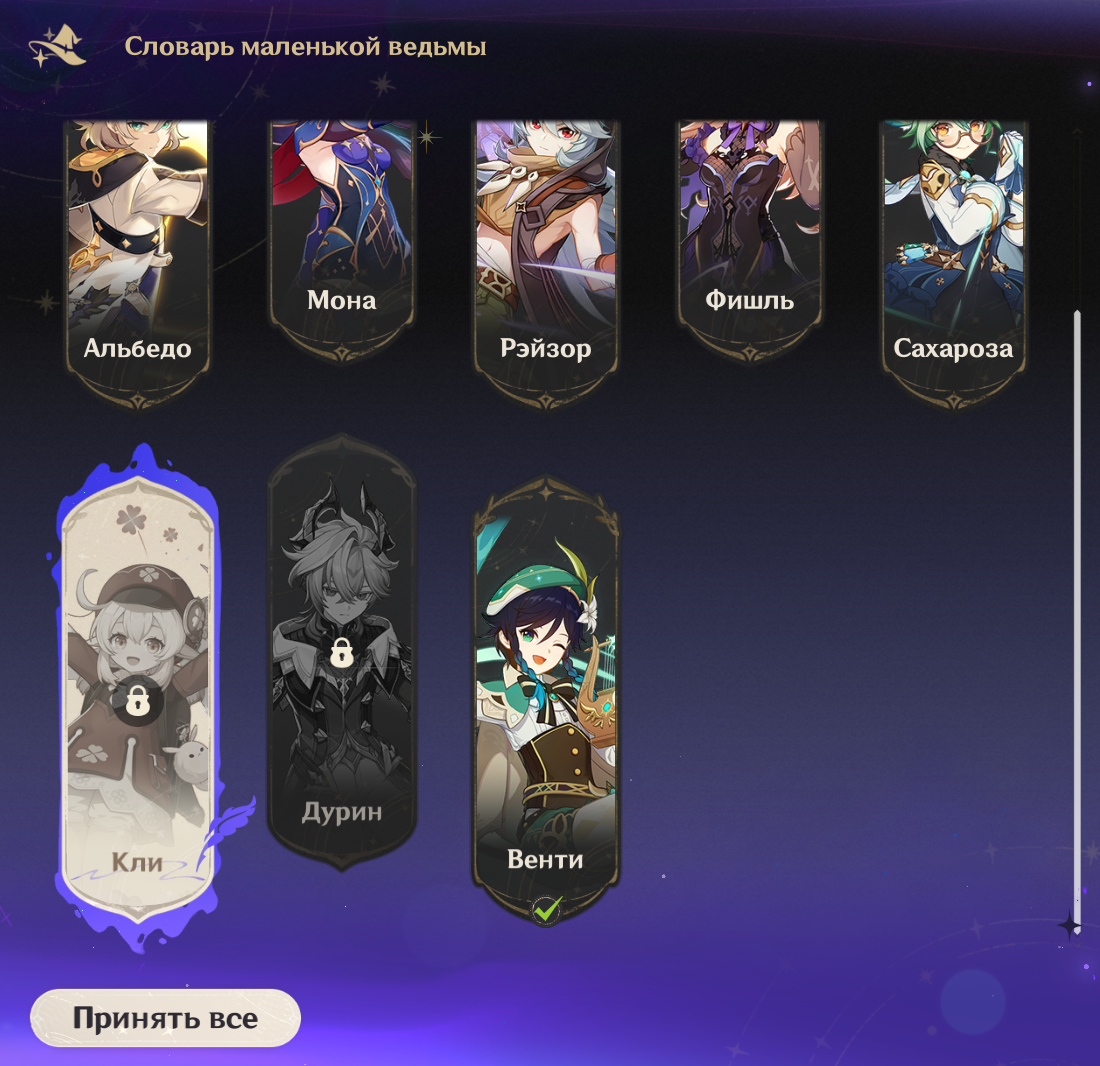
Task: Select the Фишль character card
Action: tap(749, 240)
